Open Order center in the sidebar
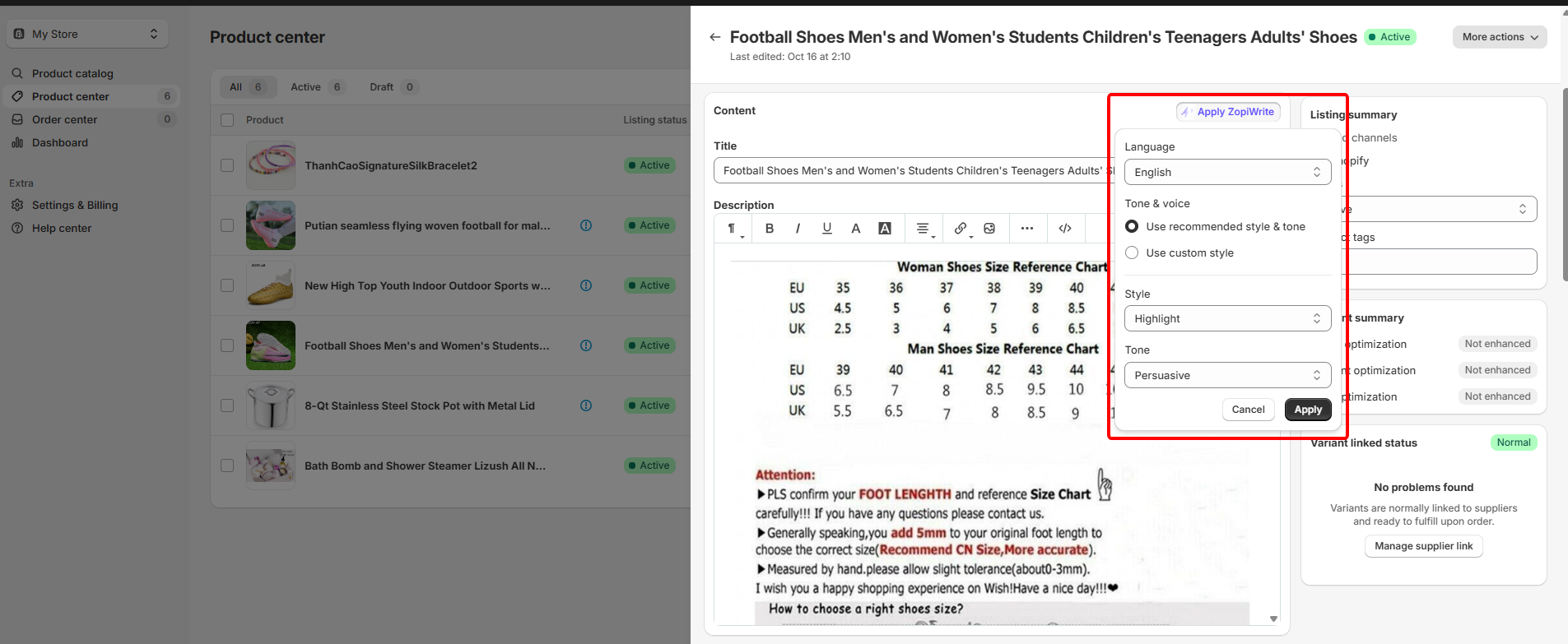The height and width of the screenshot is (644, 1568). 64,119
